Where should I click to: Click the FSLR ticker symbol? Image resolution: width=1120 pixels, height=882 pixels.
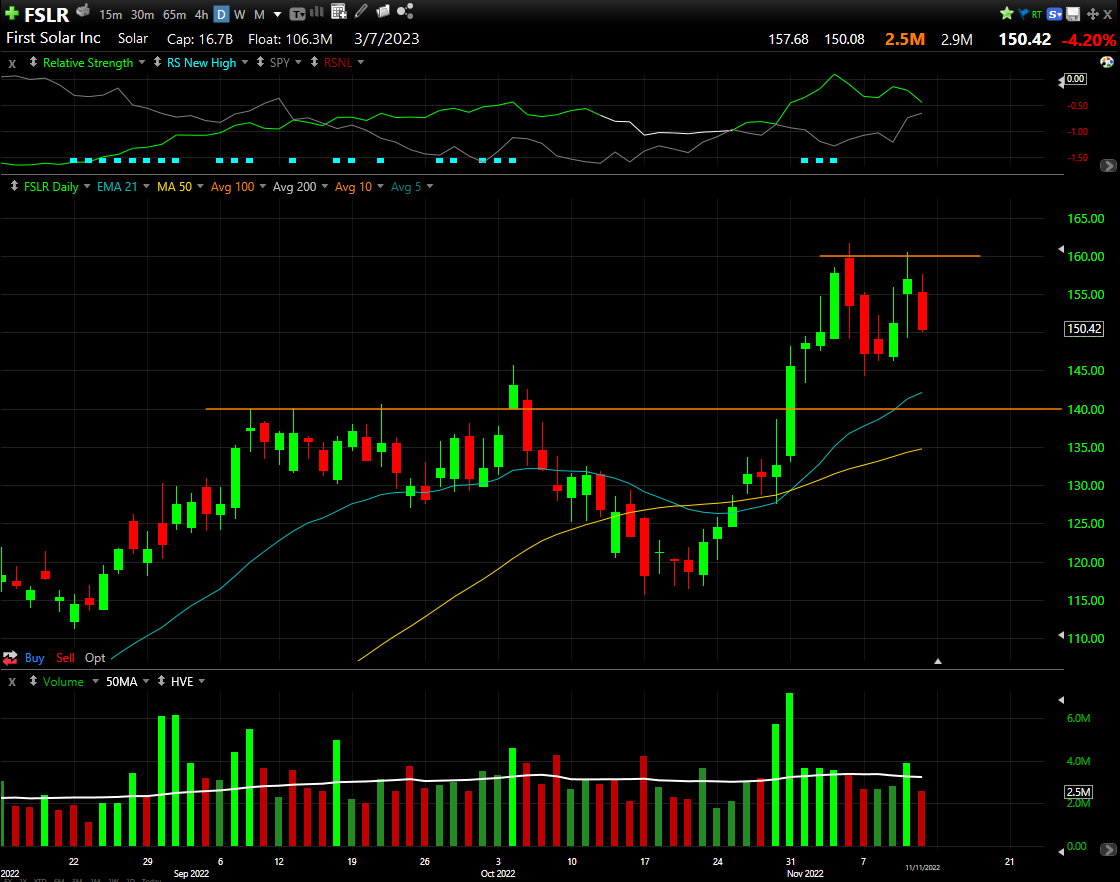pos(46,14)
